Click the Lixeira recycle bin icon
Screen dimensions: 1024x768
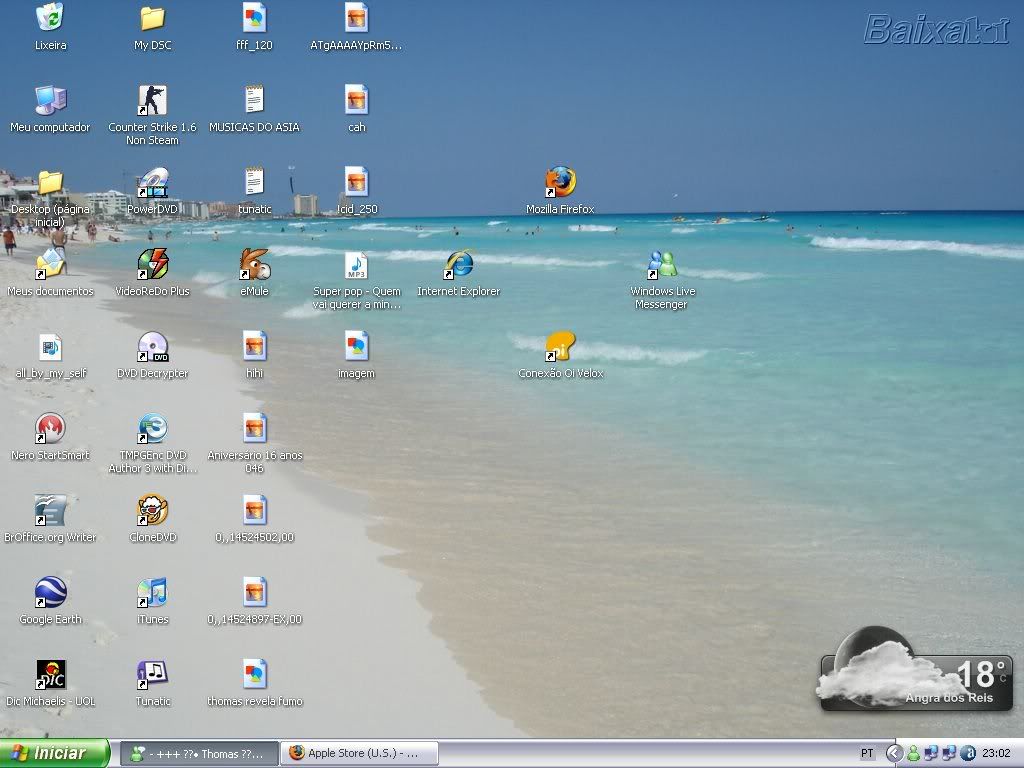coord(50,19)
